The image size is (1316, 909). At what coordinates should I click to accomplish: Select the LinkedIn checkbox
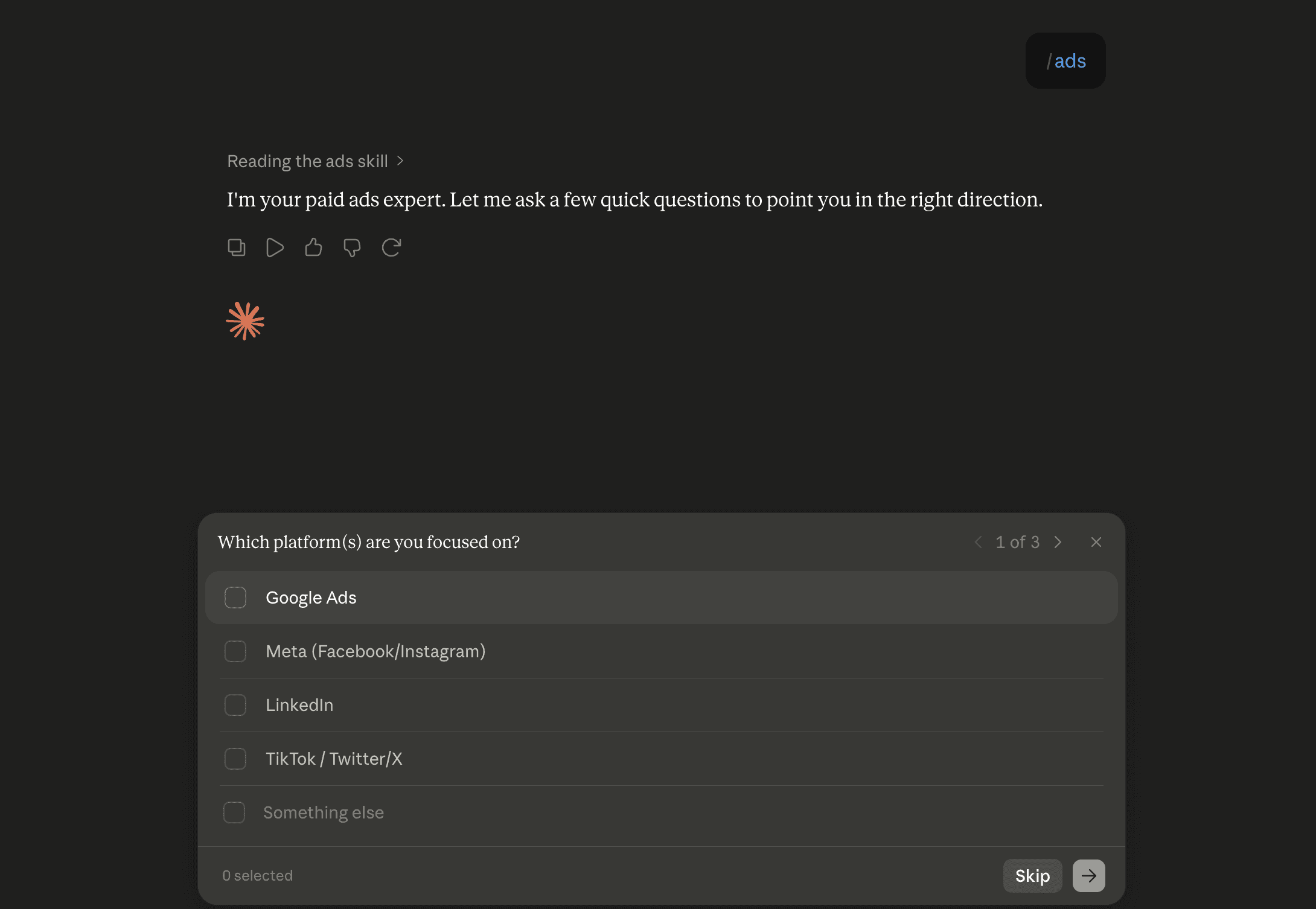[x=235, y=705]
